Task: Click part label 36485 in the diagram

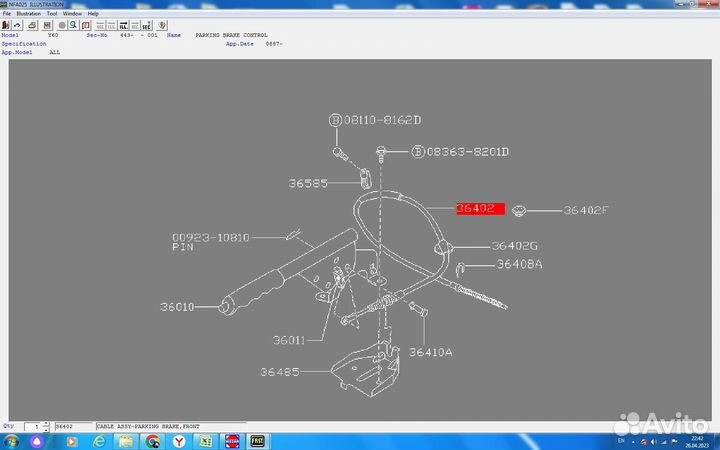Action: tap(280, 372)
